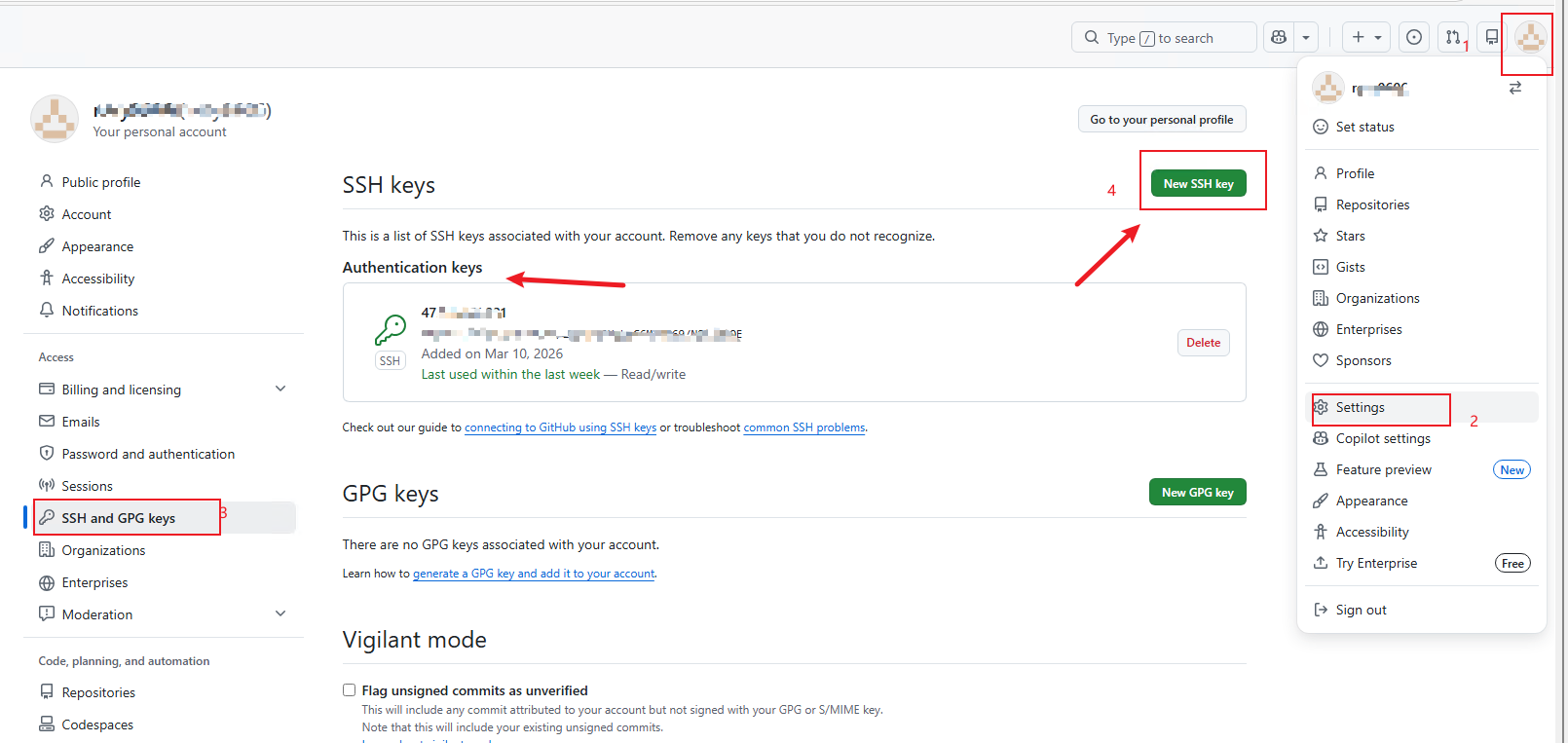The height and width of the screenshot is (743, 1568).
Task: Click Go to your personal profile
Action: [1162, 119]
